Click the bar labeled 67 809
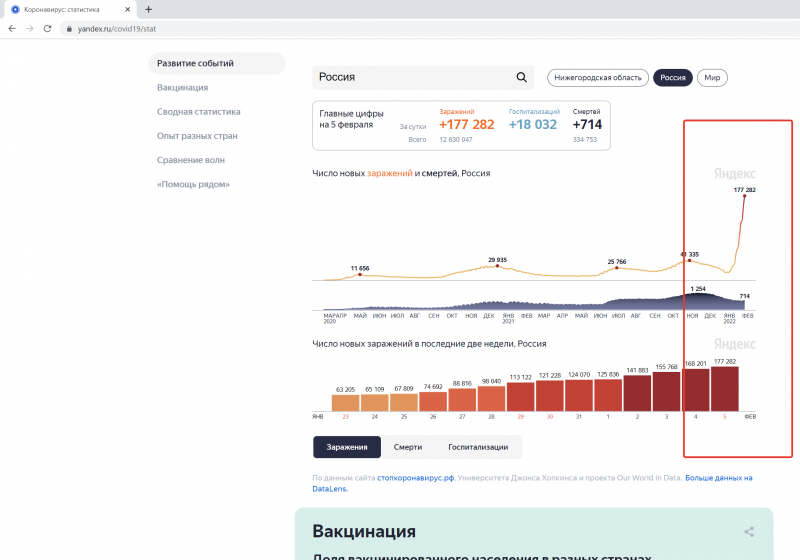800x560 pixels. (x=404, y=402)
